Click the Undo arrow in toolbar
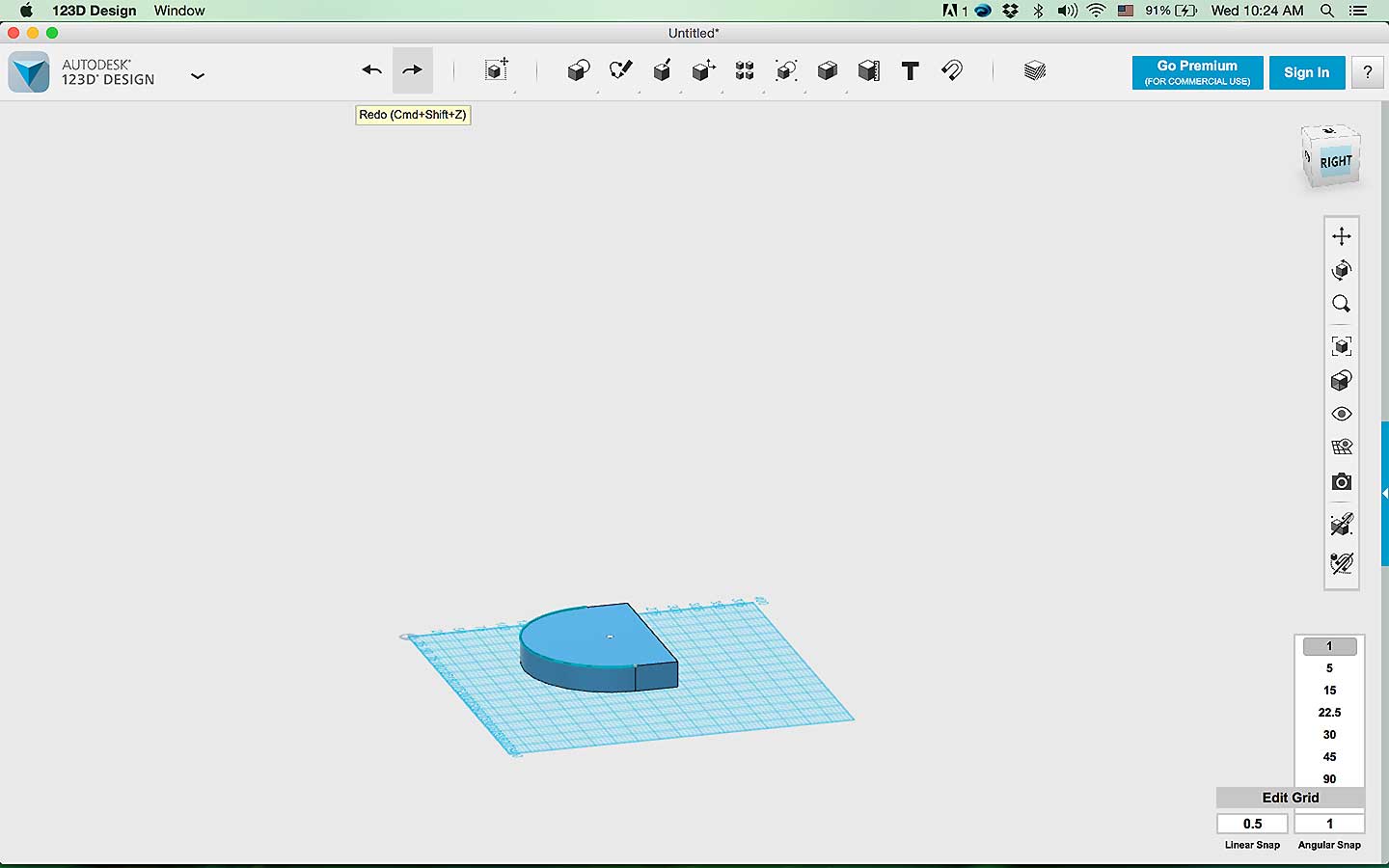The height and width of the screenshot is (868, 1389). tap(372, 70)
